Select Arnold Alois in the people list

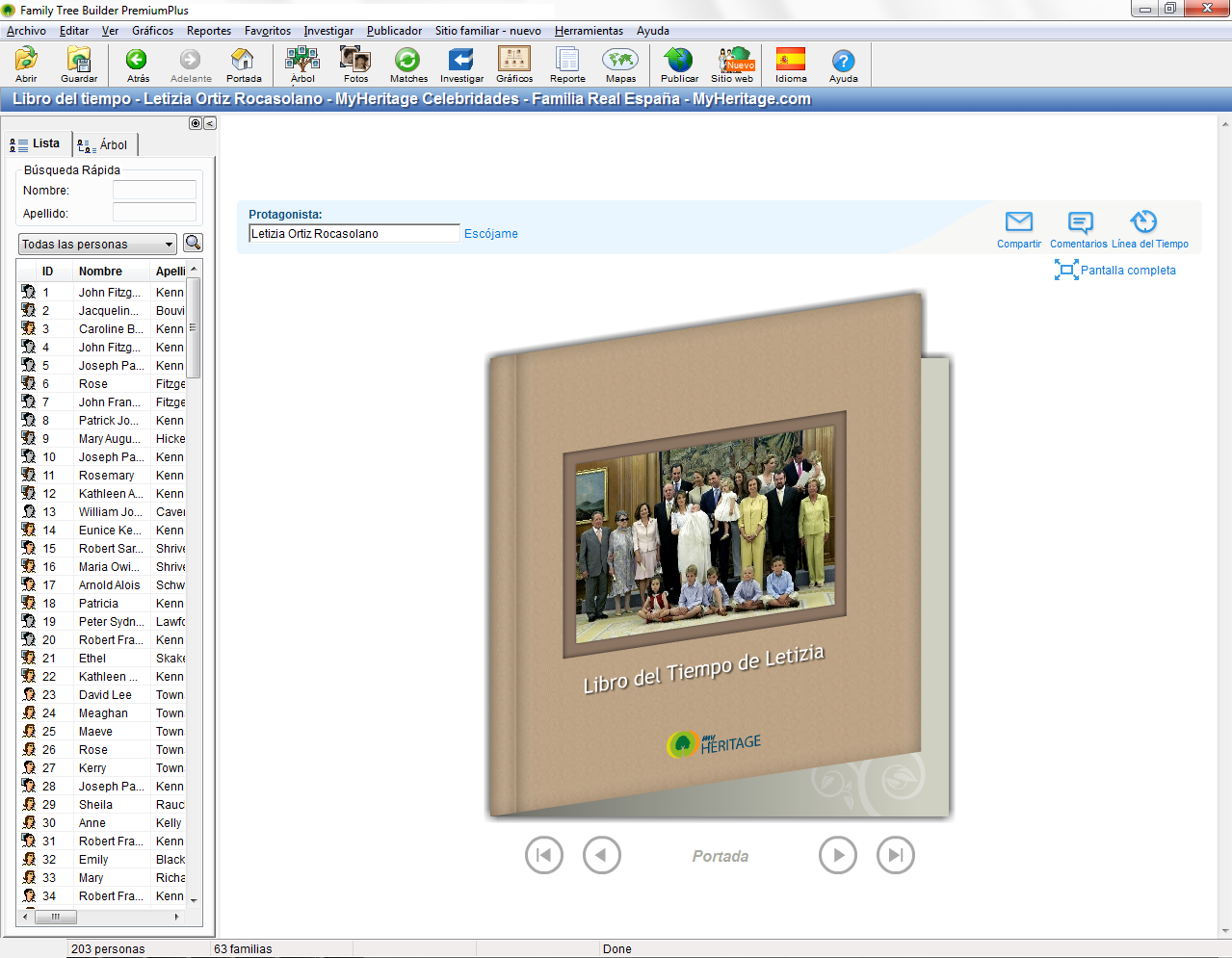coord(102,584)
